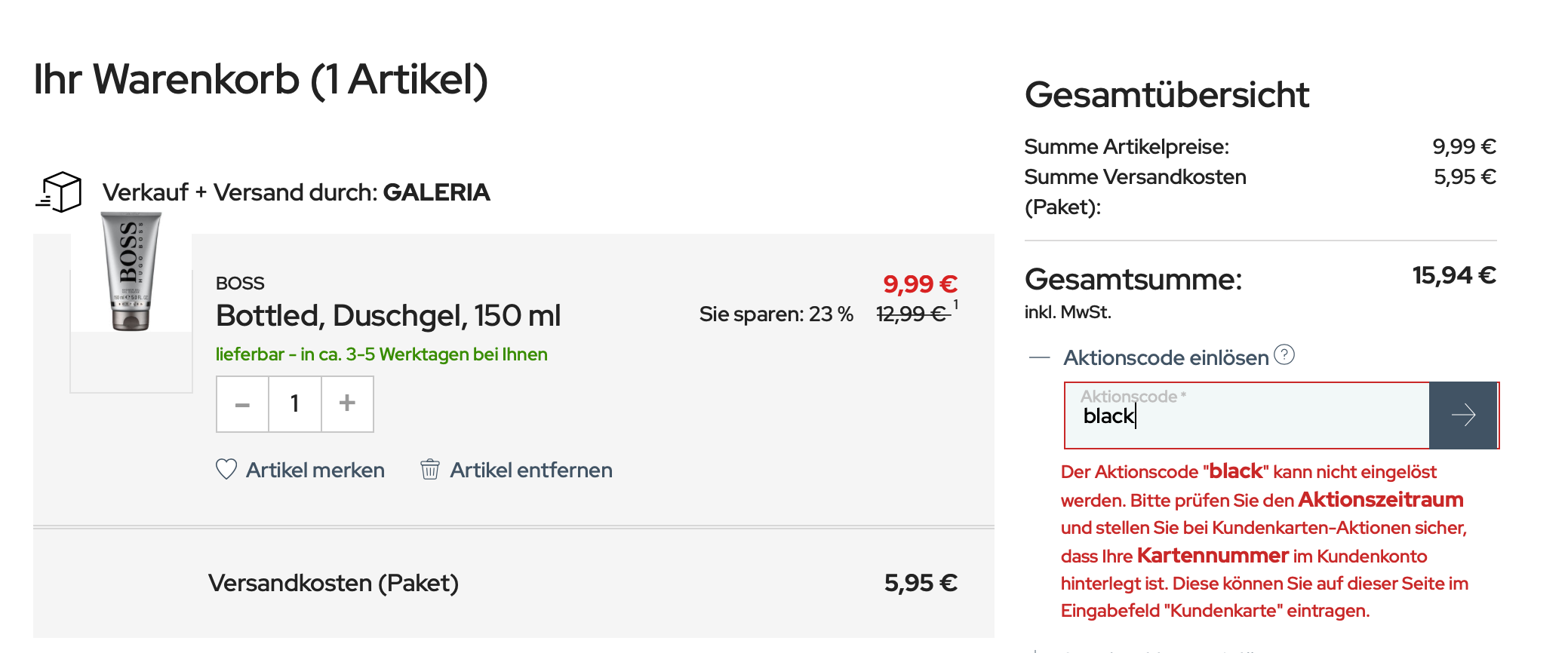Collapse the Aktionscode section via the dash icon
This screenshot has width=1568, height=653.
pyautogui.click(x=1040, y=357)
